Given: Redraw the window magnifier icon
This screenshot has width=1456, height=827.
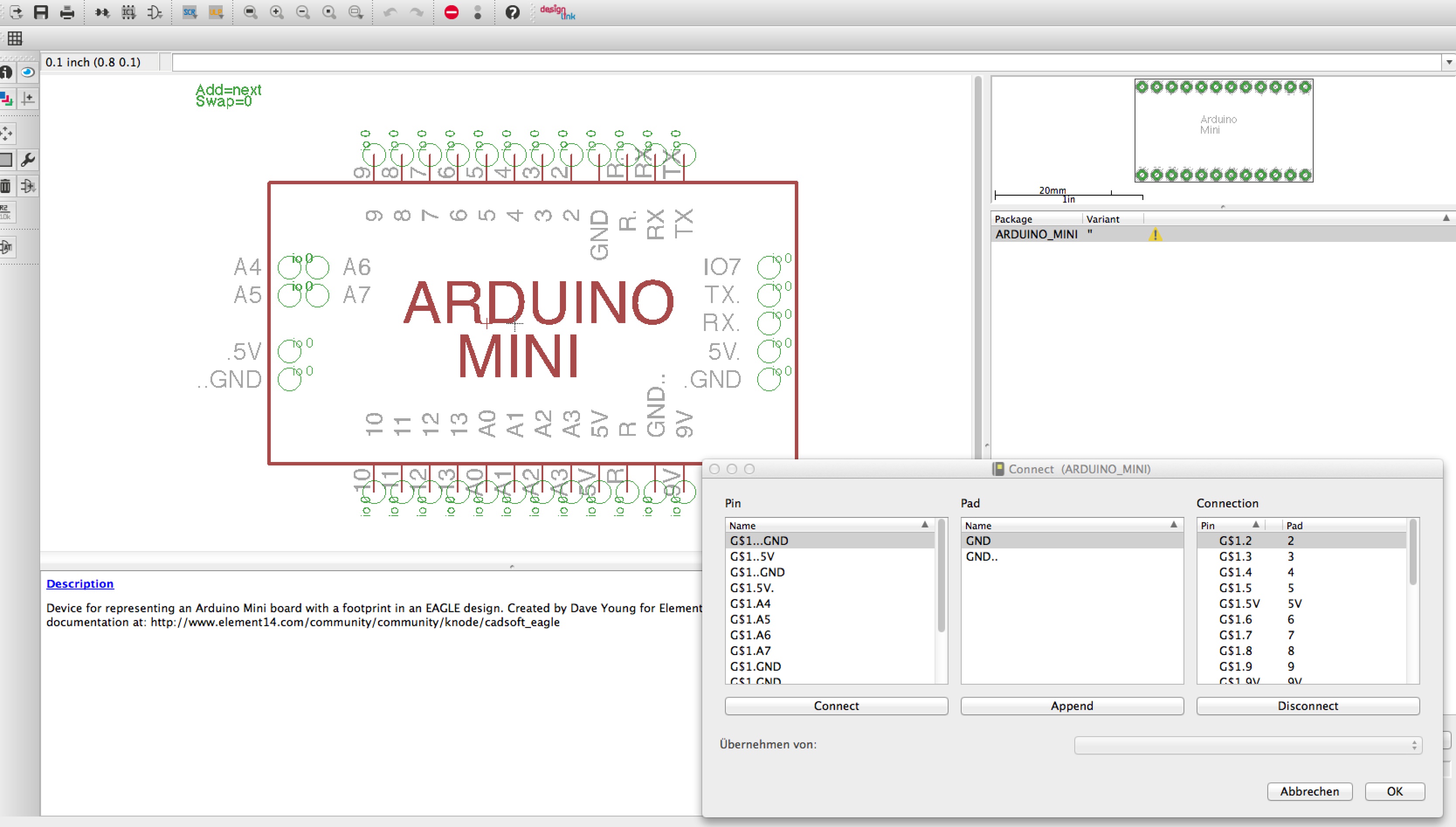Looking at the screenshot, I should [329, 12].
